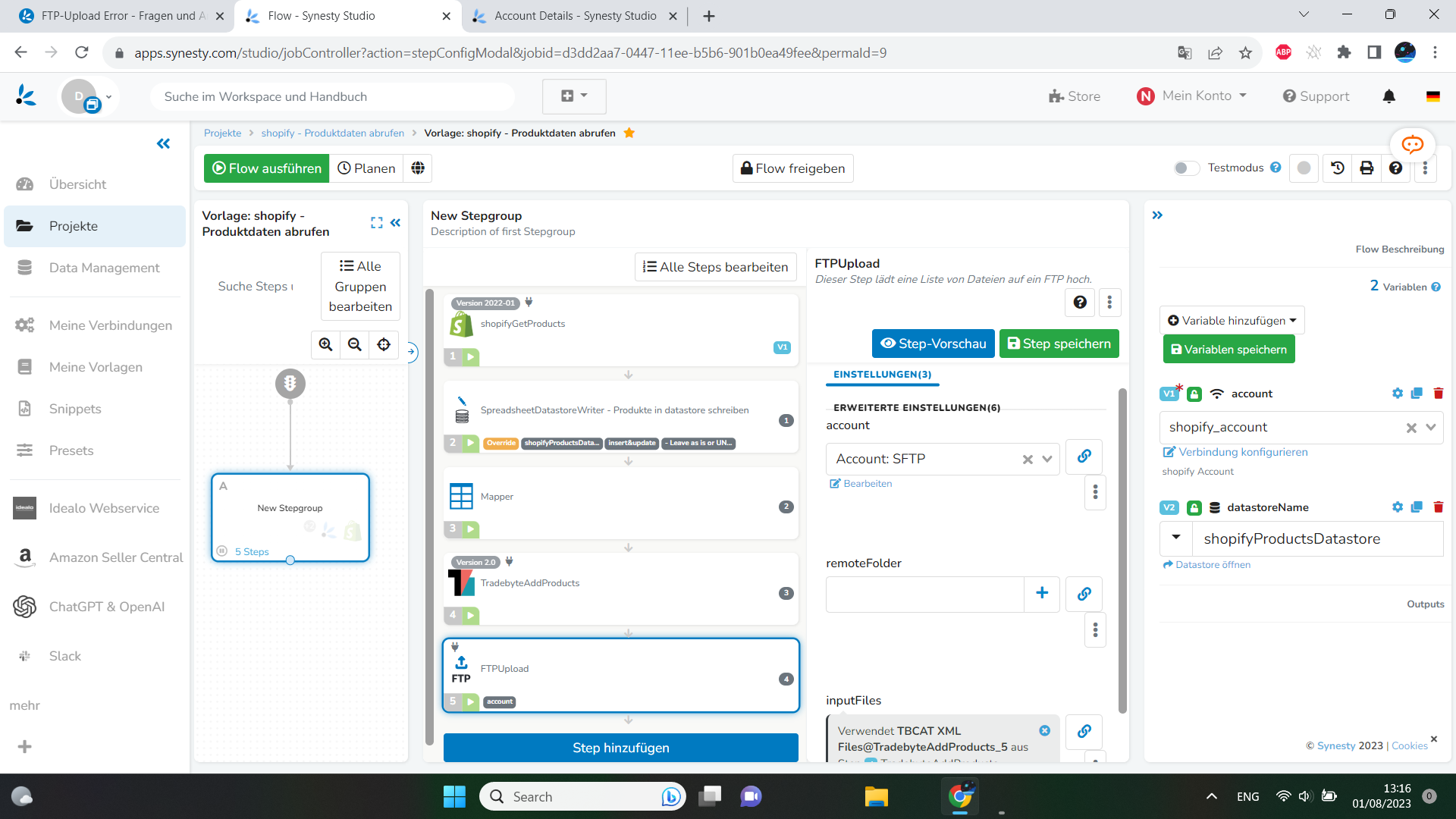Open Verbindung konfigurieren link
This screenshot has width=1456, height=819.
[1235, 452]
